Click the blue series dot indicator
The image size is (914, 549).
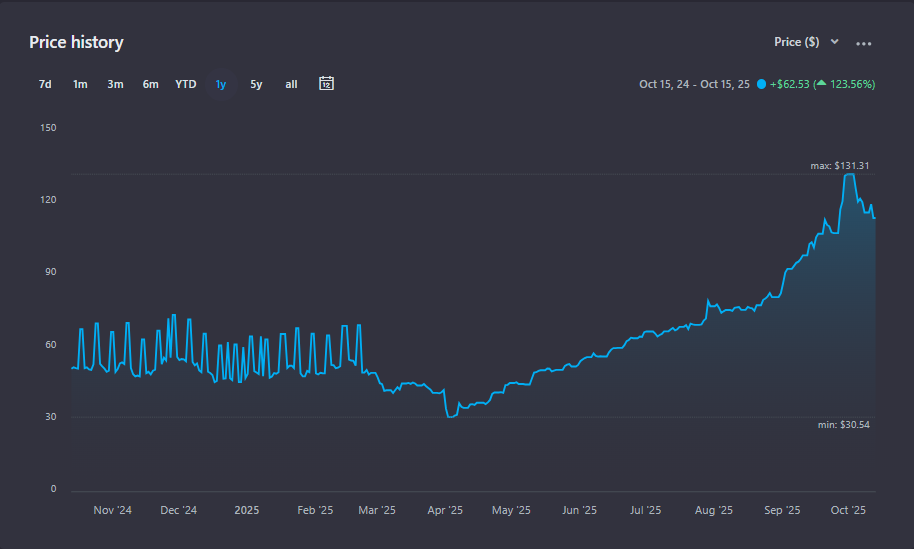[x=762, y=84]
